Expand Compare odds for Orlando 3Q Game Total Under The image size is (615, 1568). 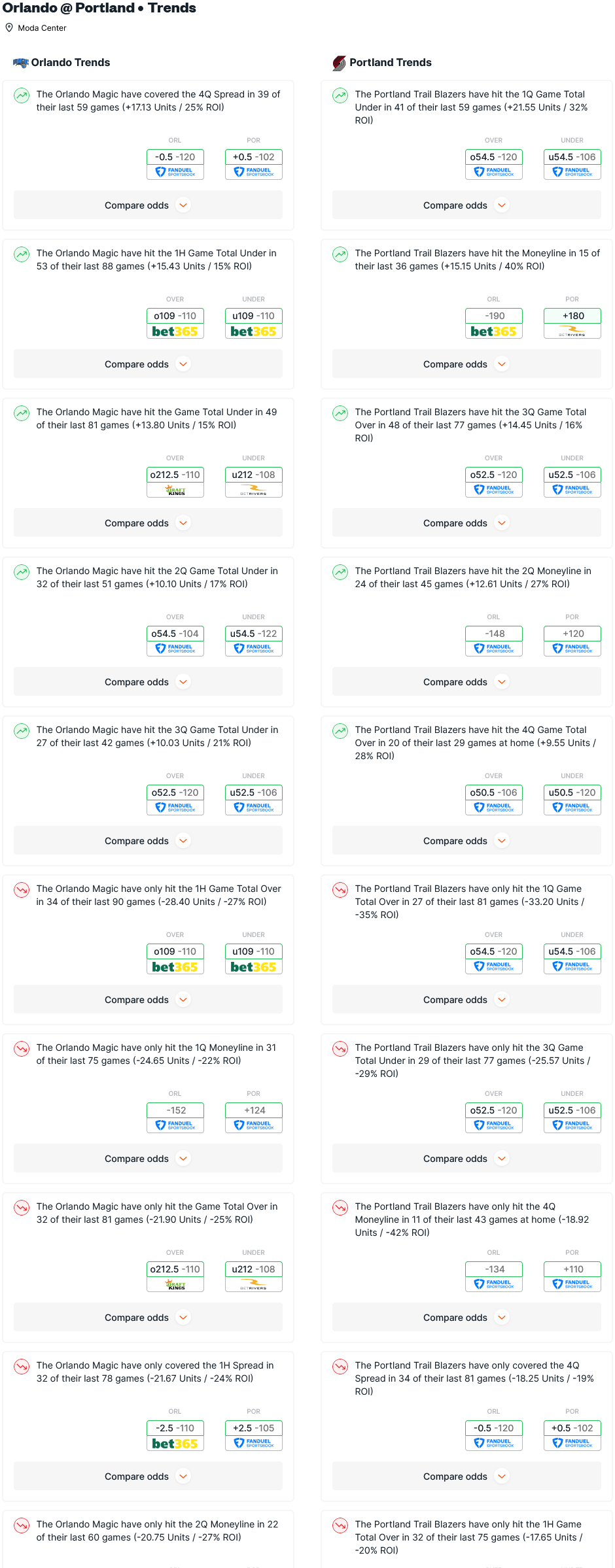click(148, 841)
